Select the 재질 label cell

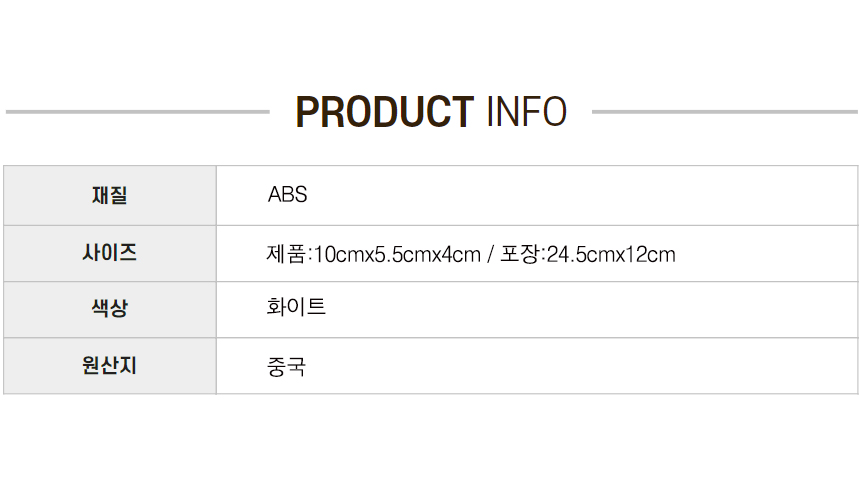tap(110, 195)
